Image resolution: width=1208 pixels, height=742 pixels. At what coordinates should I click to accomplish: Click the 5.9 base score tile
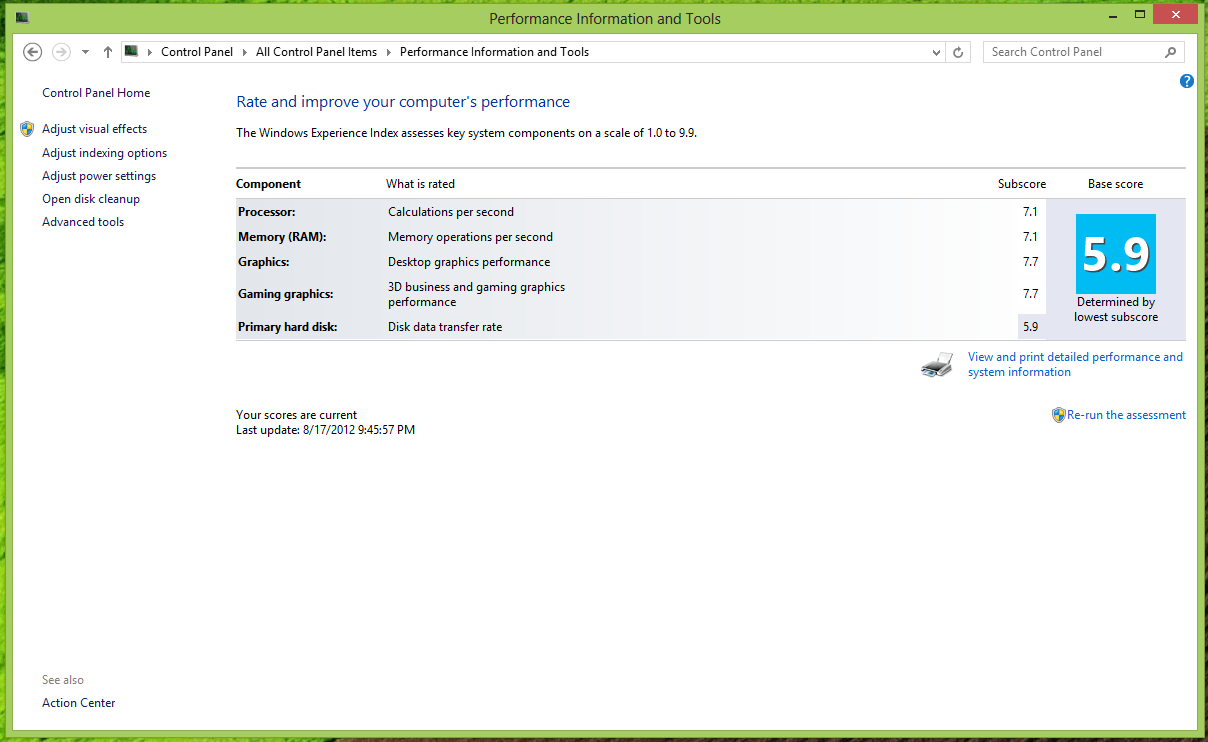coord(1116,254)
